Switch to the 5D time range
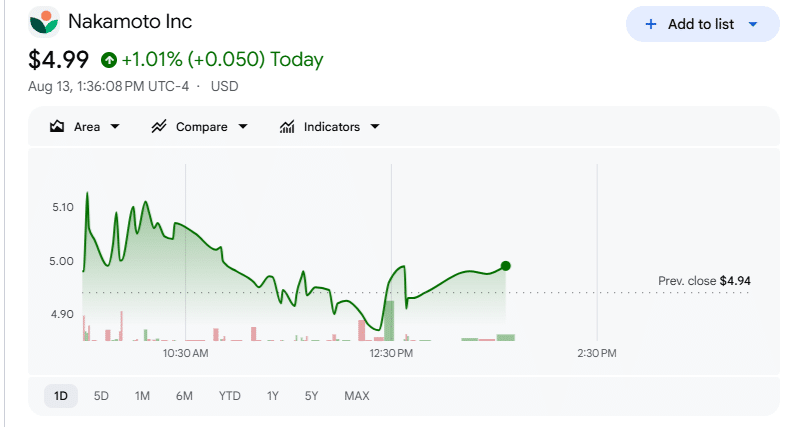Image resolution: width=800 pixels, height=427 pixels. [101, 396]
